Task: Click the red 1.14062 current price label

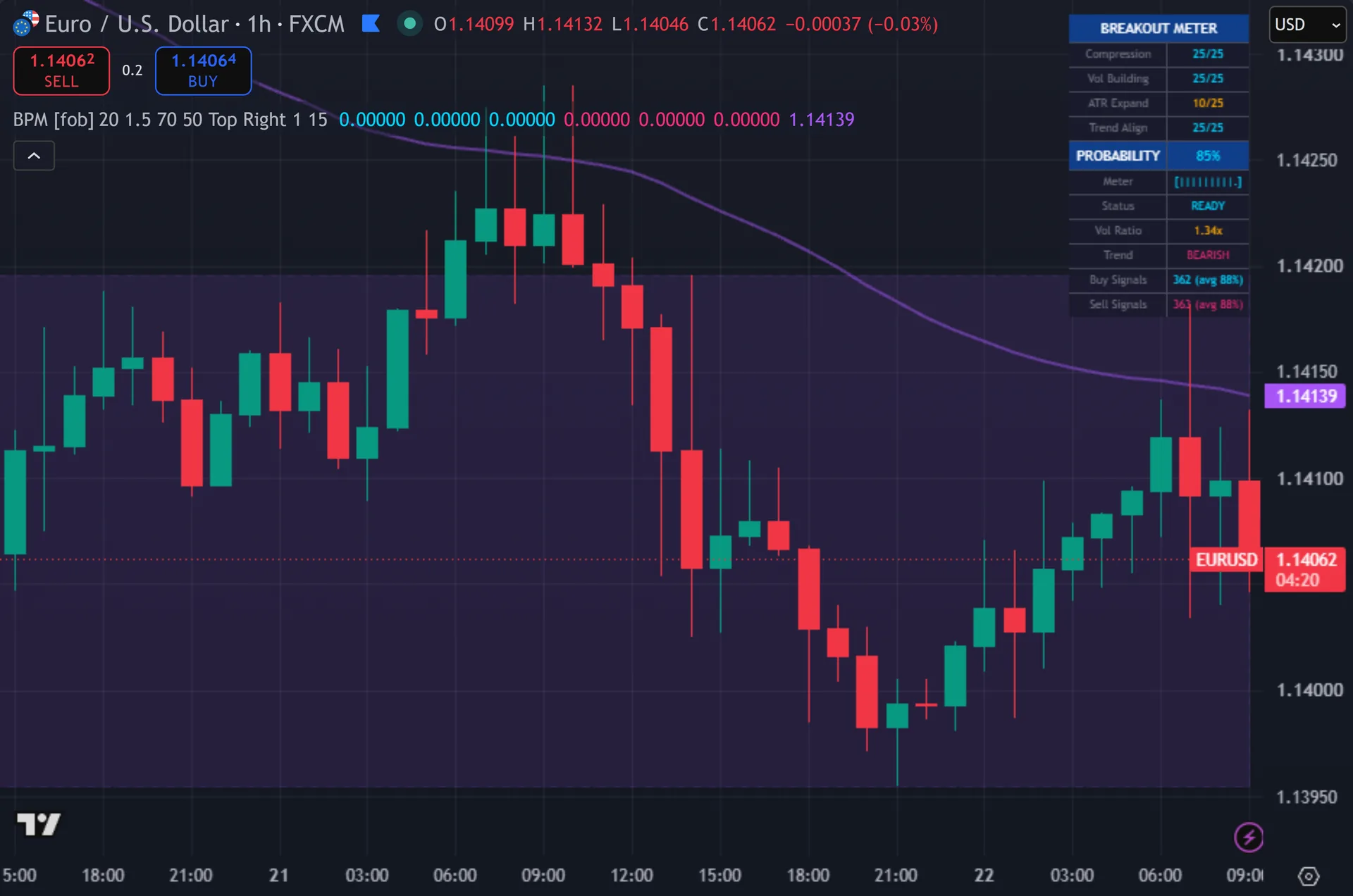Action: click(1305, 569)
